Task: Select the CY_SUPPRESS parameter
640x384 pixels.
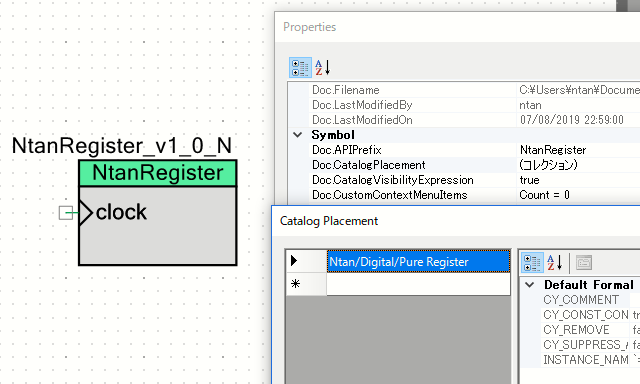Action: pyautogui.click(x=585, y=345)
